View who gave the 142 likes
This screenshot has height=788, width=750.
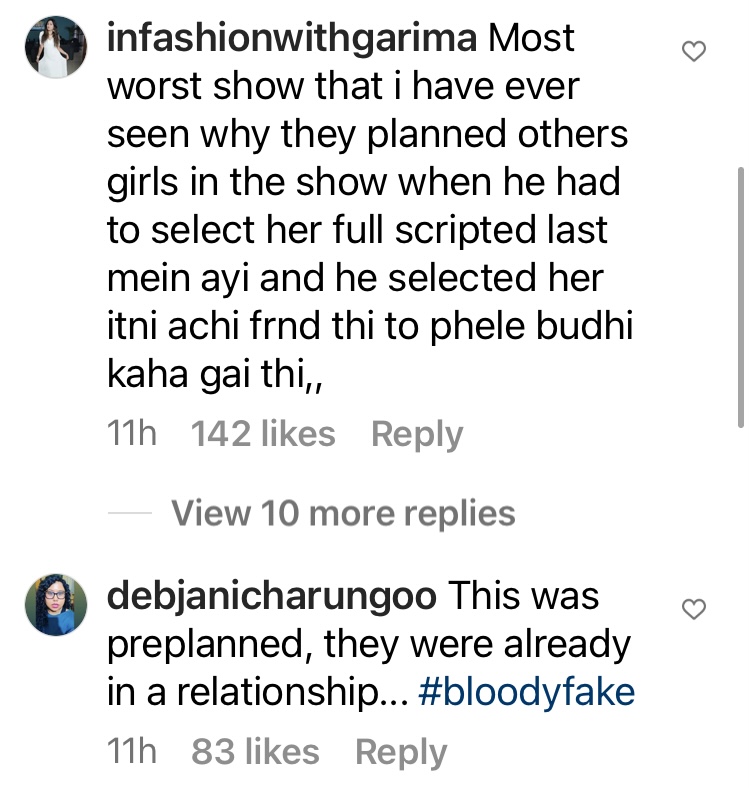263,434
